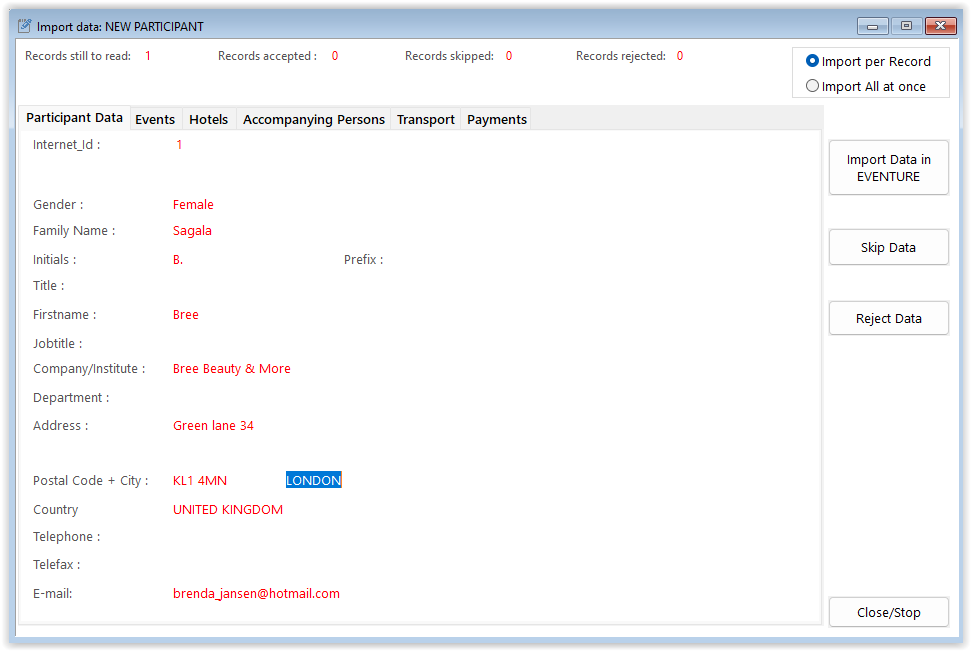This screenshot has width=971, height=651.
Task: Switch to the Events tab
Action: [x=155, y=119]
